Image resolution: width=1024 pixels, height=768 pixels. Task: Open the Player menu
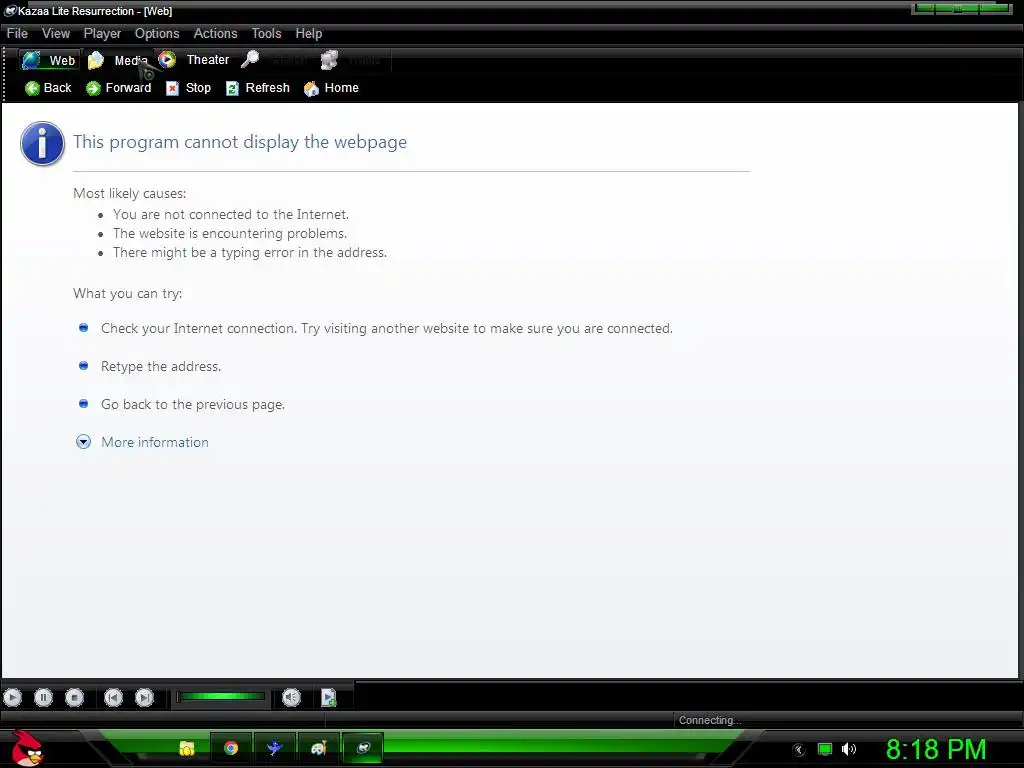point(102,33)
